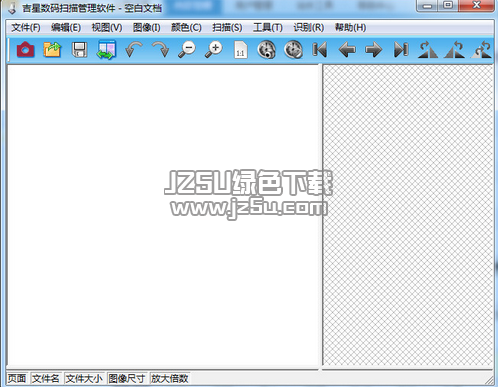Save with the floppy disk icon

79,50
